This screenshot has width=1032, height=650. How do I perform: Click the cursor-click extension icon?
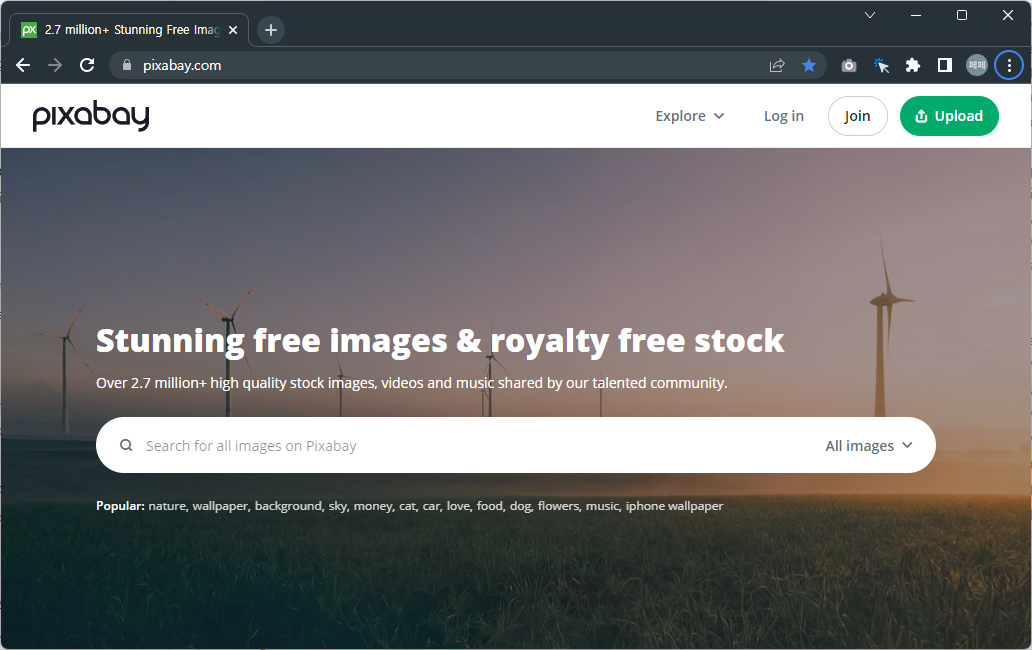coord(881,64)
